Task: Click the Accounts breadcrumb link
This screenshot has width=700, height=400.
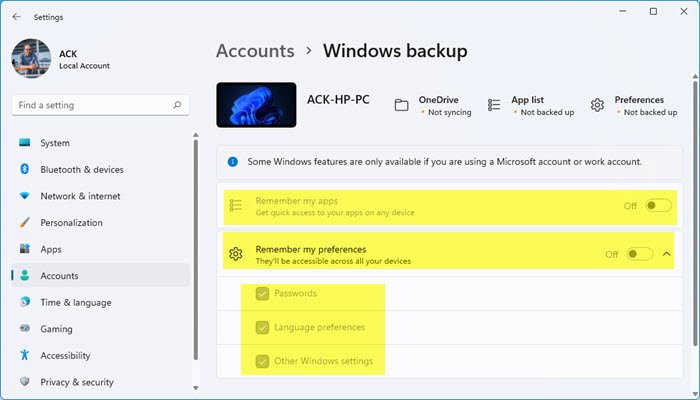Action: click(x=255, y=50)
